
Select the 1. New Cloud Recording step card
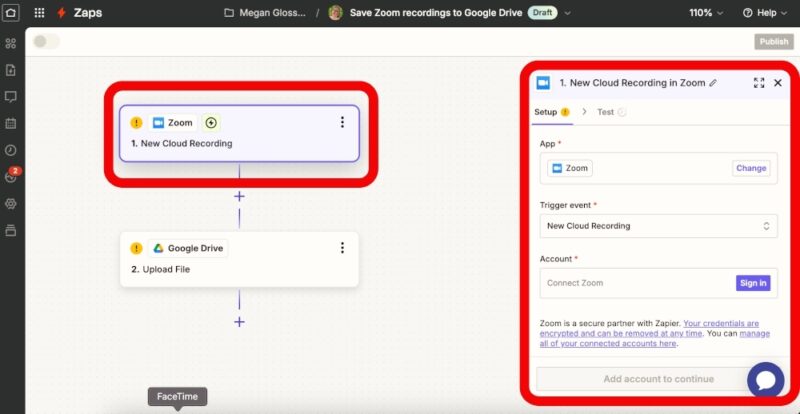point(239,133)
